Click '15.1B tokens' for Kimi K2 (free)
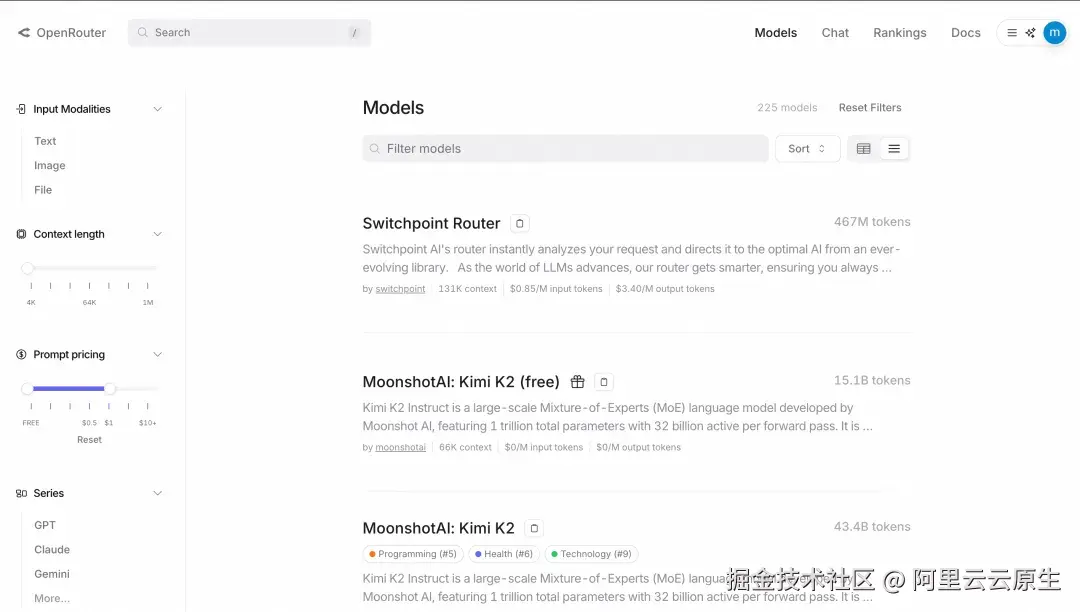Viewport: 1080px width, 612px height. (x=872, y=380)
